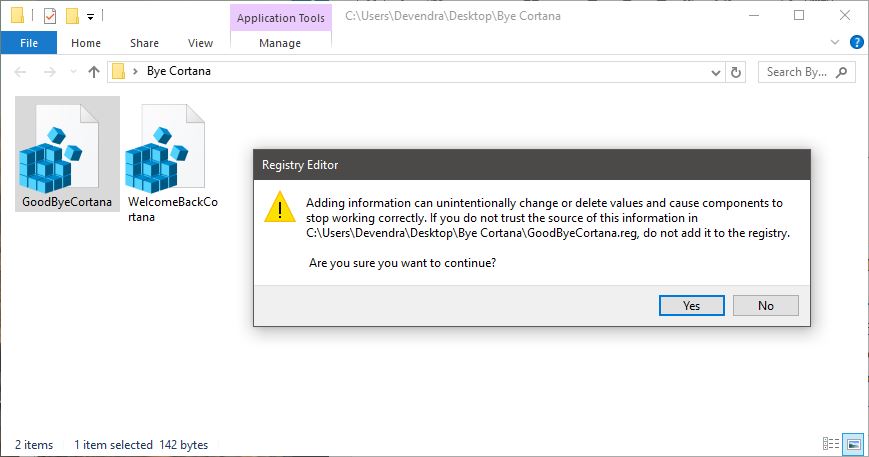Viewport: 869px width, 457px height.
Task: Click Properties quick access toolbar icon
Action: coord(50,16)
